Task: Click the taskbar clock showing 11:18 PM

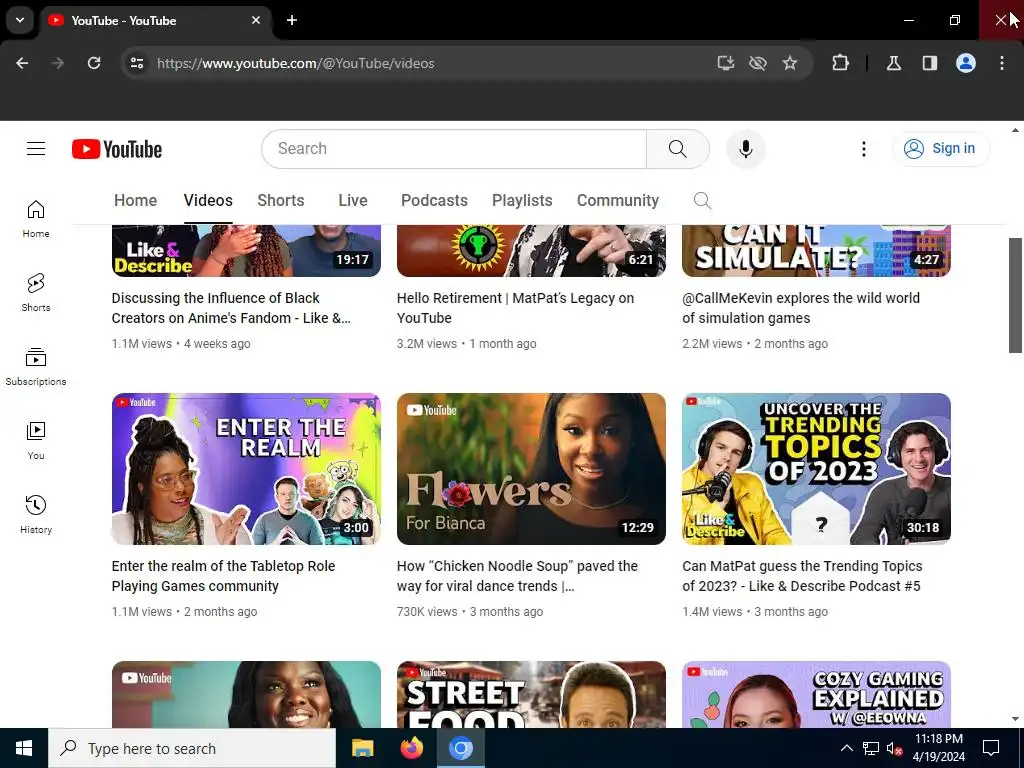Action: point(938,748)
